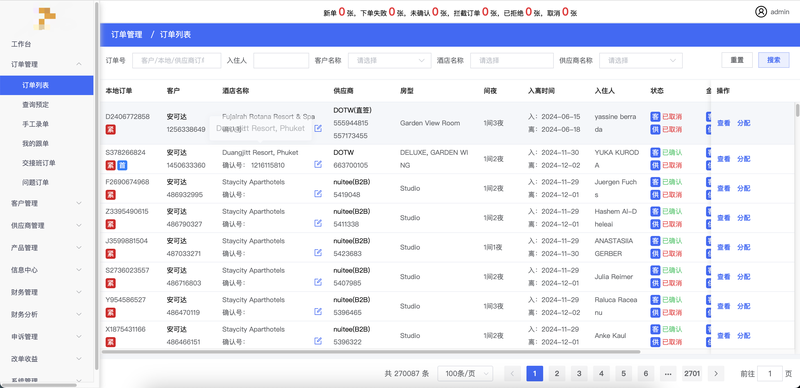Click red urgent tag under F2690674968
This screenshot has width=800, height=388.
(x=110, y=195)
